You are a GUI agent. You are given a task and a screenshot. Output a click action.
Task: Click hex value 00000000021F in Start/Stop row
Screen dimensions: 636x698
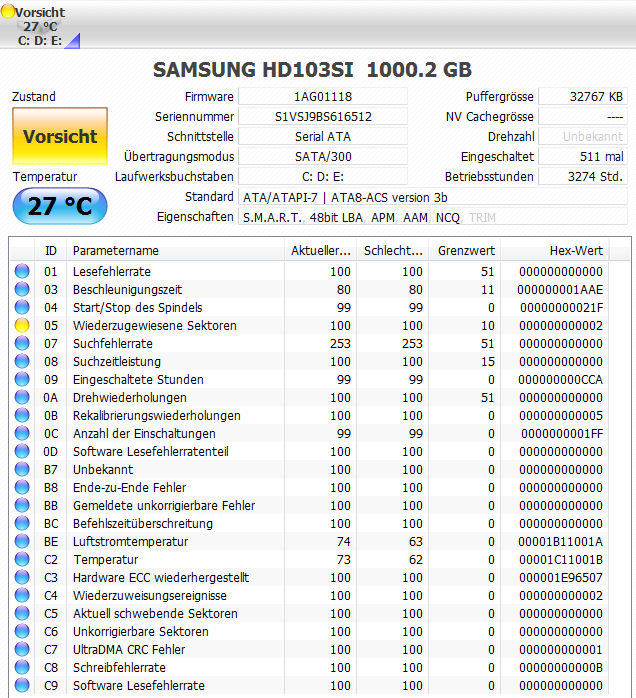(561, 307)
